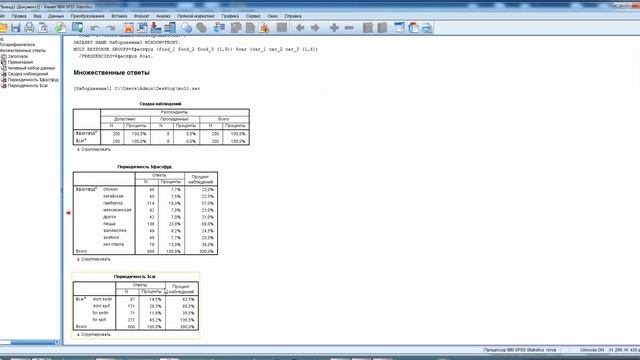The height and width of the screenshot is (360, 640).
Task: Click the Show item book icon
Action: [x=368, y=28]
